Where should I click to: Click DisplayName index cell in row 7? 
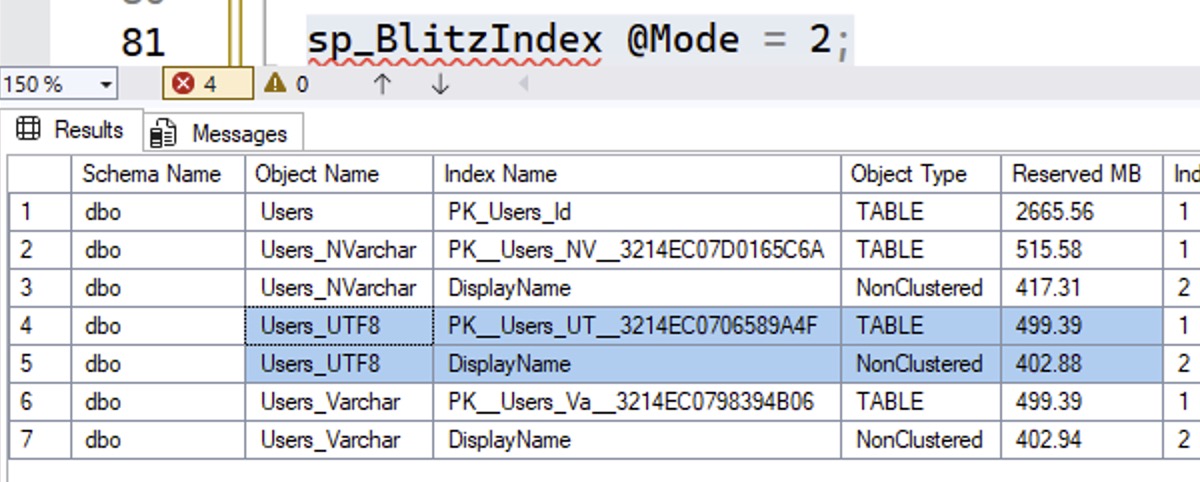click(637, 440)
